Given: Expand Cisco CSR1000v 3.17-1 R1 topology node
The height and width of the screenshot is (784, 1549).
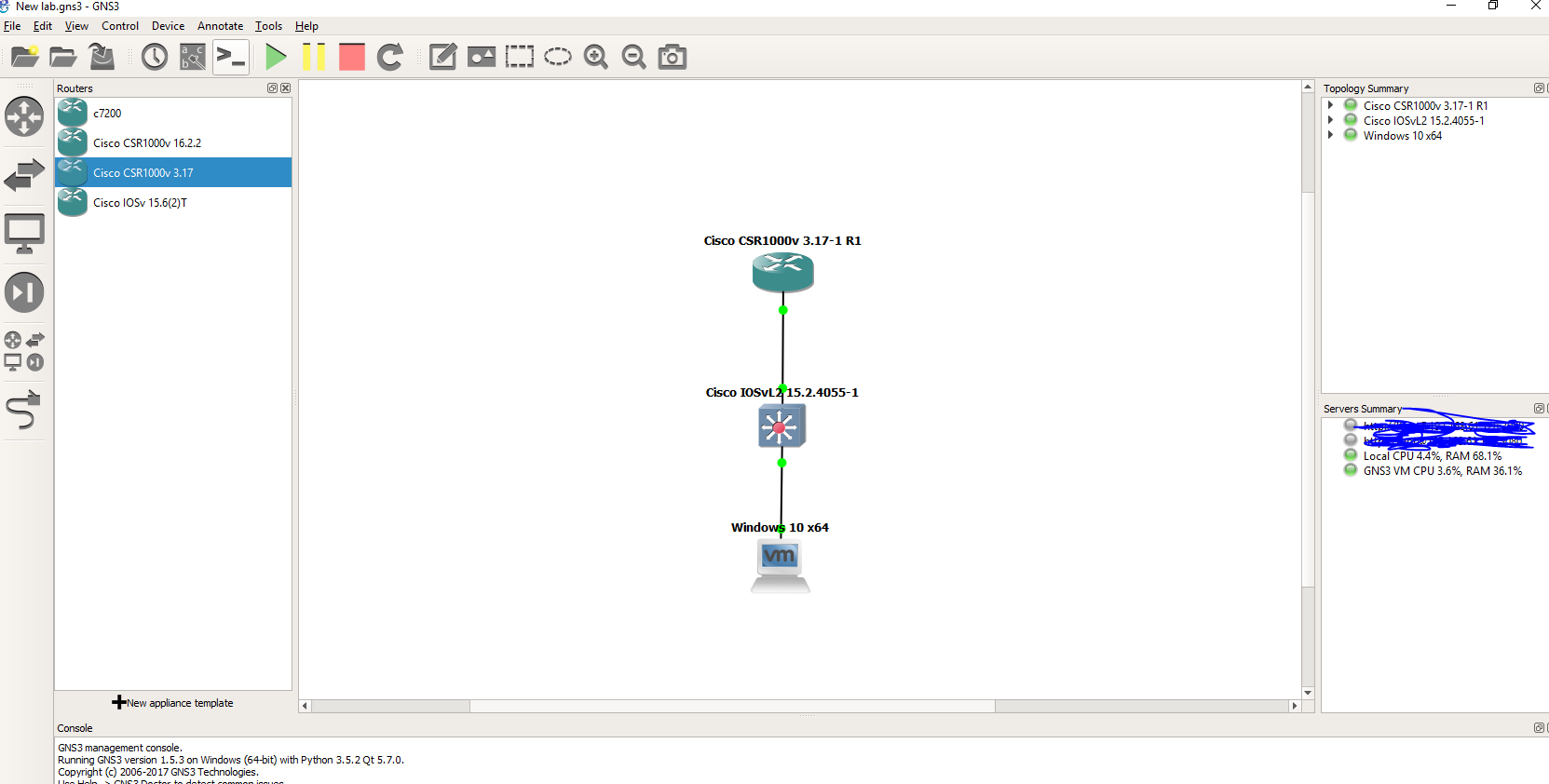Looking at the screenshot, I should (x=1330, y=105).
